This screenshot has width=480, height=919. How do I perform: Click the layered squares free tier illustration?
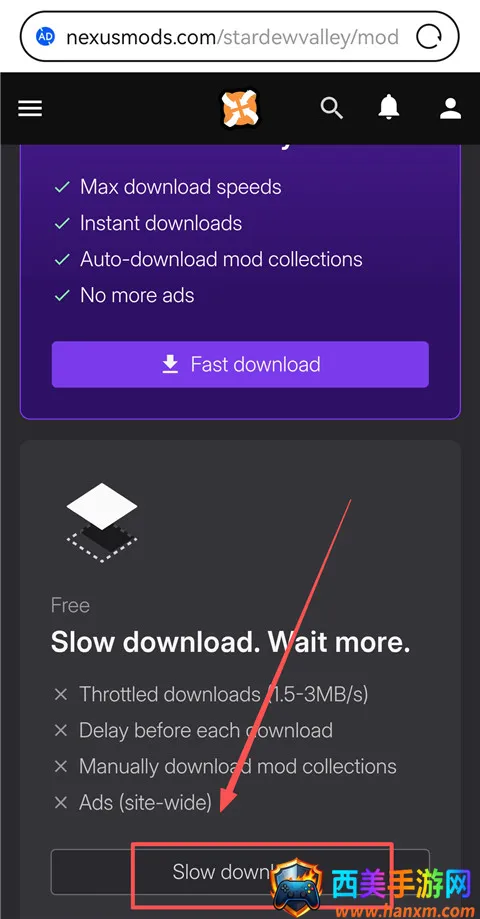[x=102, y=523]
